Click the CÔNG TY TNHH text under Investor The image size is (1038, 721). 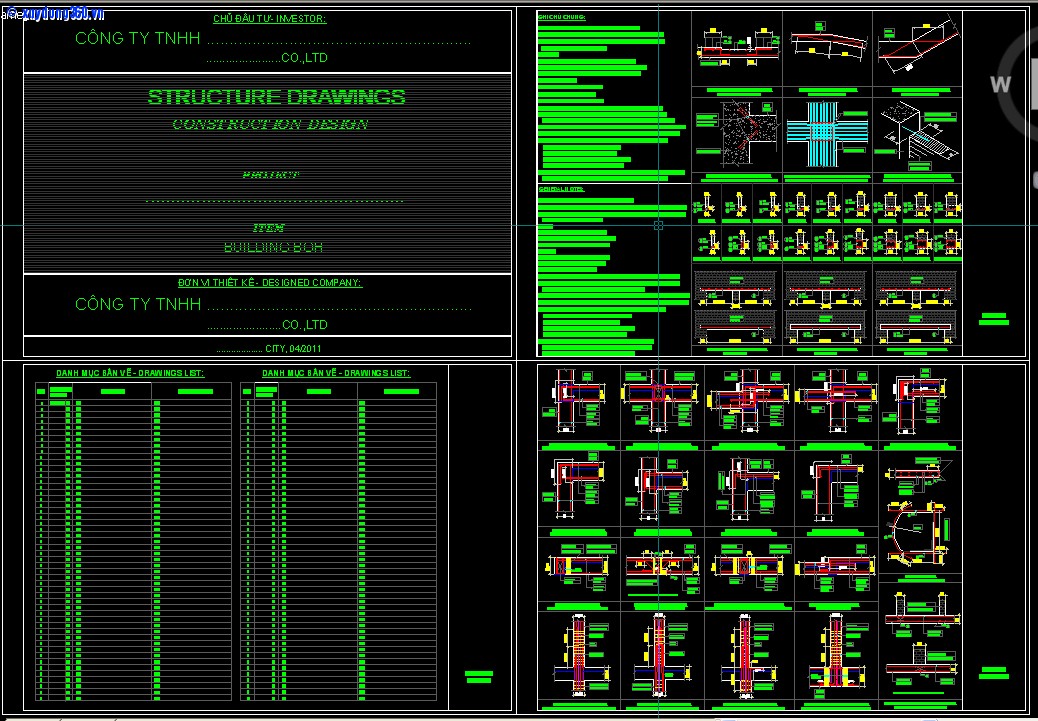coord(138,39)
